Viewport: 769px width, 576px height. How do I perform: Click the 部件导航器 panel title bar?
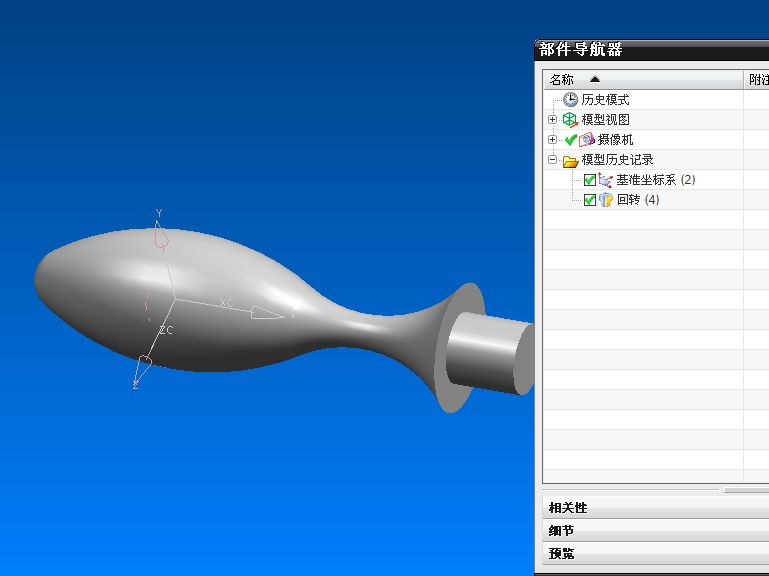pyautogui.click(x=652, y=50)
